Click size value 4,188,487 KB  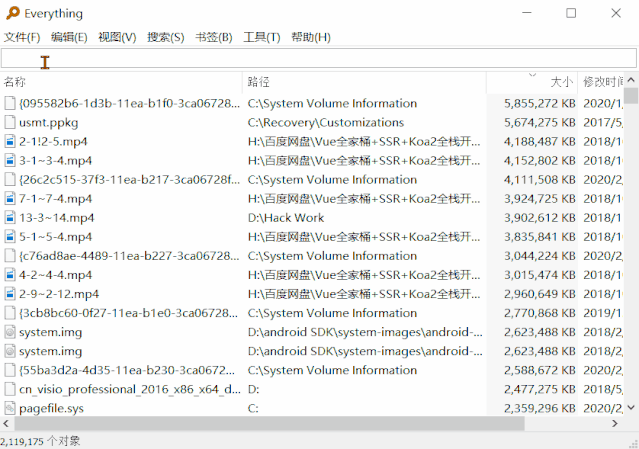(540, 142)
